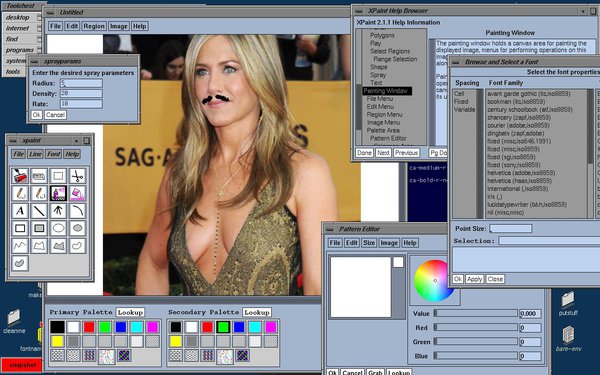Select the Filled Box tool
600x375 pixels.
pos(39,228)
